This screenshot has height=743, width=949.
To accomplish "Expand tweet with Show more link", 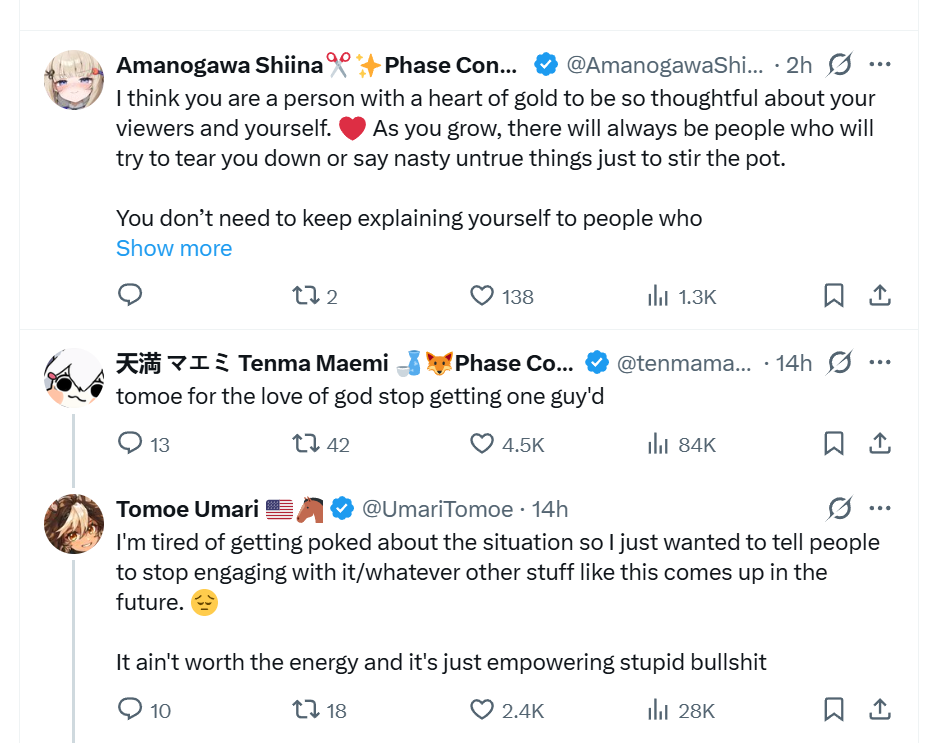I will coord(174,248).
